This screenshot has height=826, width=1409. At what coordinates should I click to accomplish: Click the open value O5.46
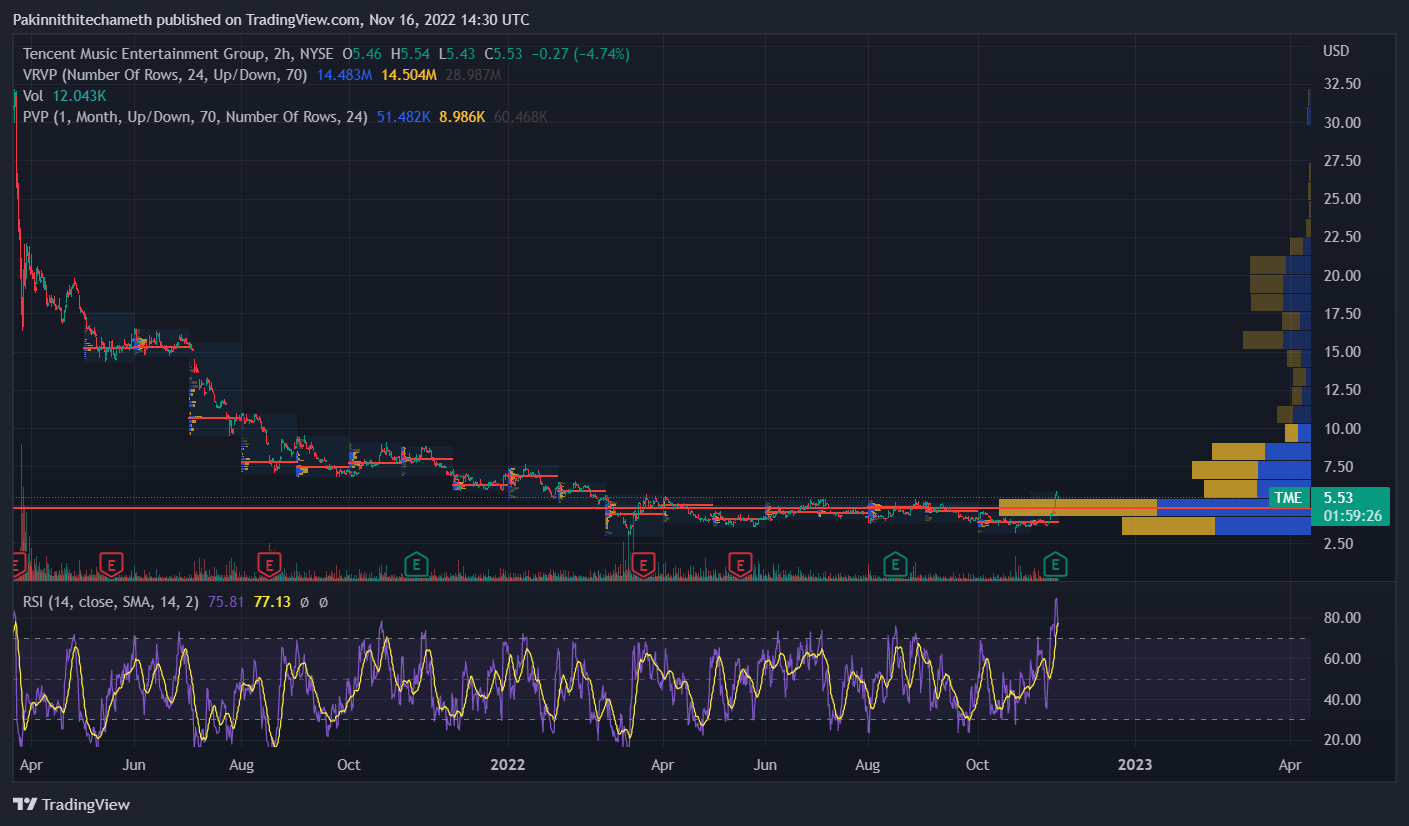tap(361, 52)
